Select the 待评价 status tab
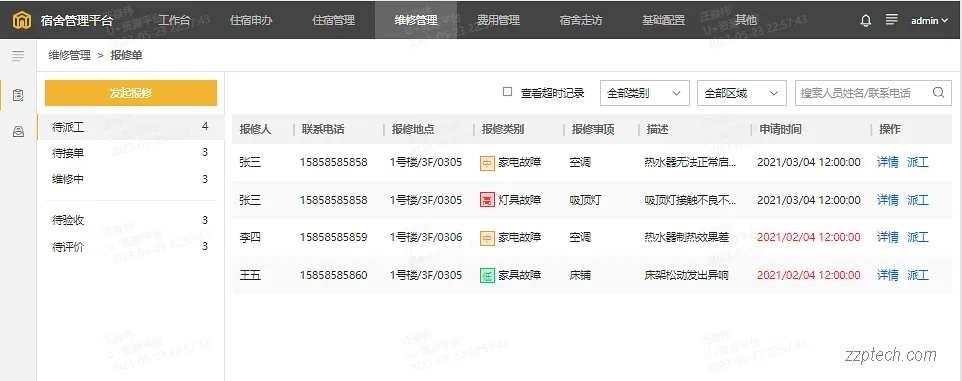Screen dimensions: 962x381 point(130,247)
